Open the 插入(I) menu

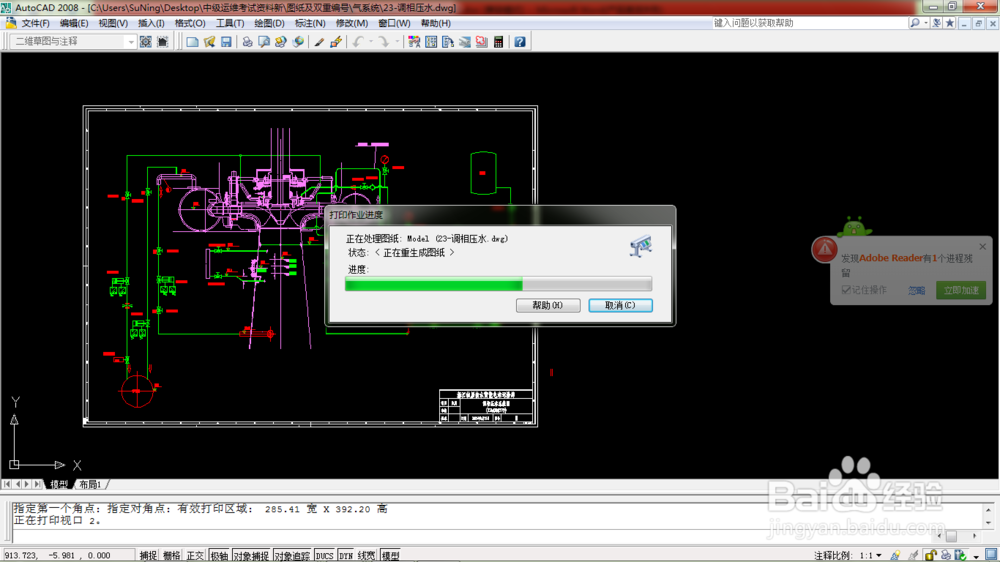tap(151, 23)
